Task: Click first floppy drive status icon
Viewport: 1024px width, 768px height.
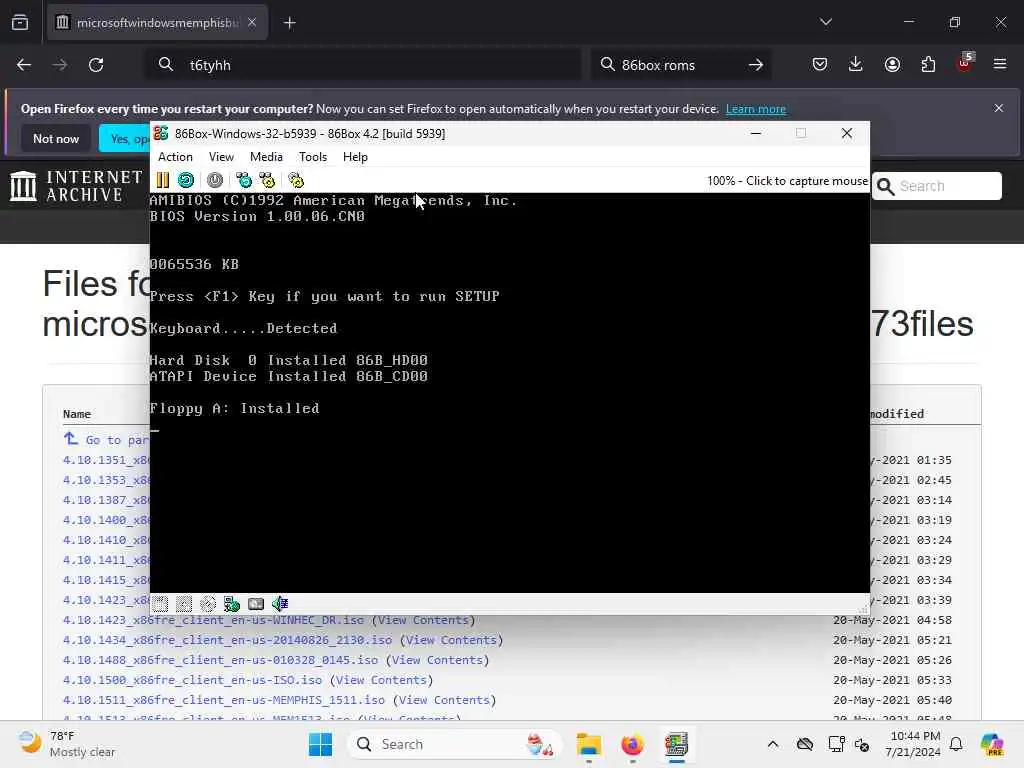Action: point(160,604)
